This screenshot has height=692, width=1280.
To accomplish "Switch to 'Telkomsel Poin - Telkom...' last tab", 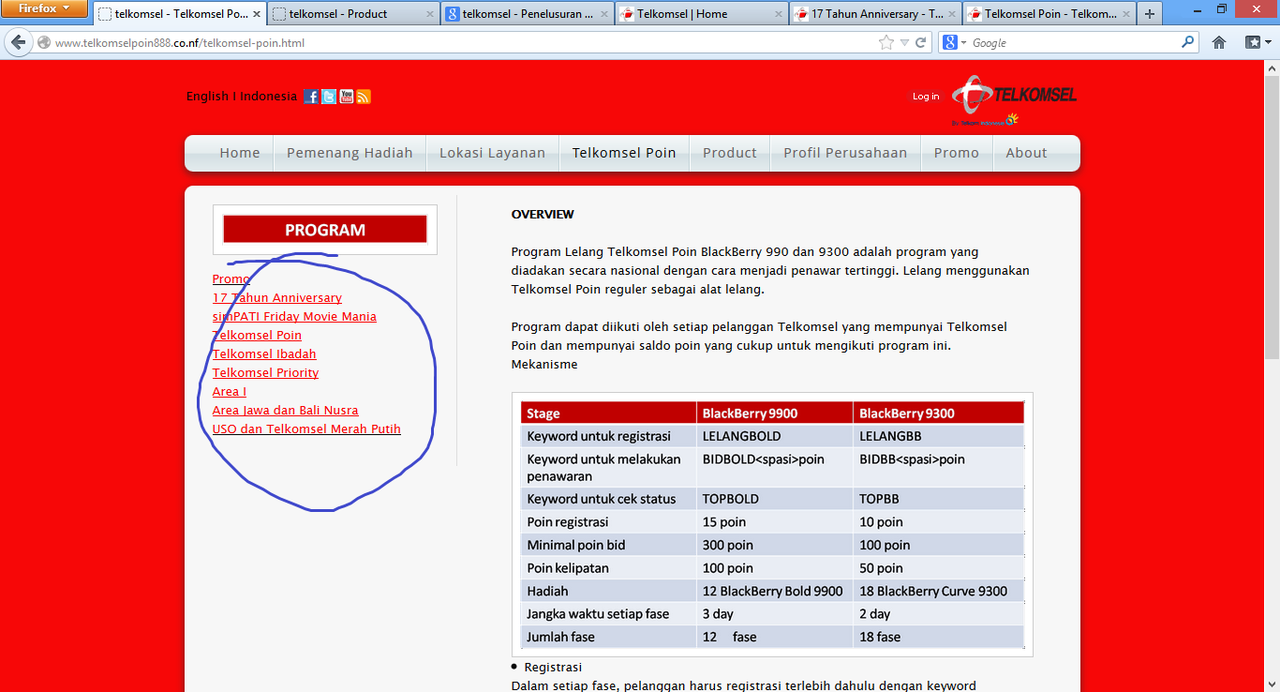I will coord(1048,14).
